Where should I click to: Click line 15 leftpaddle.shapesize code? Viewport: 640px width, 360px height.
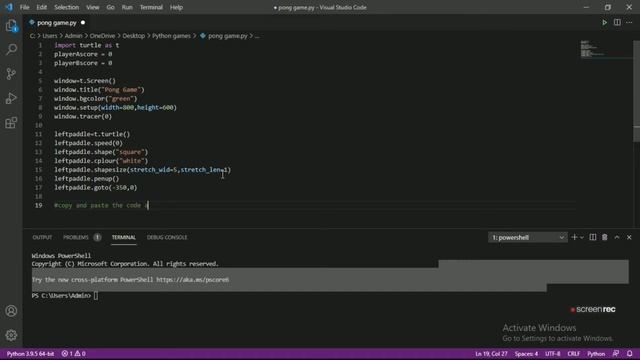click(142, 170)
